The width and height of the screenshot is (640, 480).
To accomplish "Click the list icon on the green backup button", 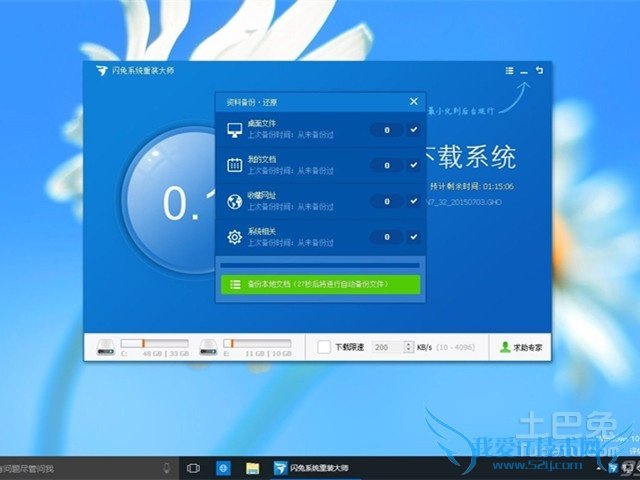I will (x=235, y=284).
